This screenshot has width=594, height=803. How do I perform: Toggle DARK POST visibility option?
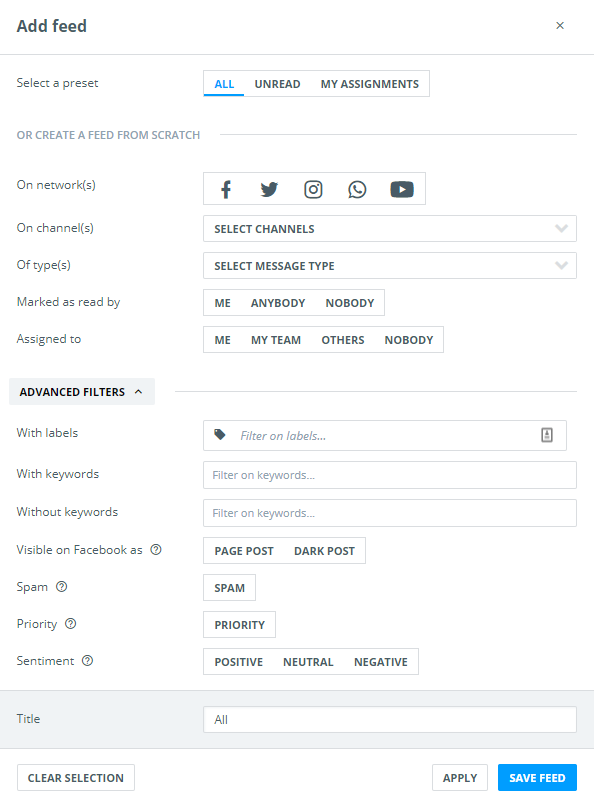[324, 551]
